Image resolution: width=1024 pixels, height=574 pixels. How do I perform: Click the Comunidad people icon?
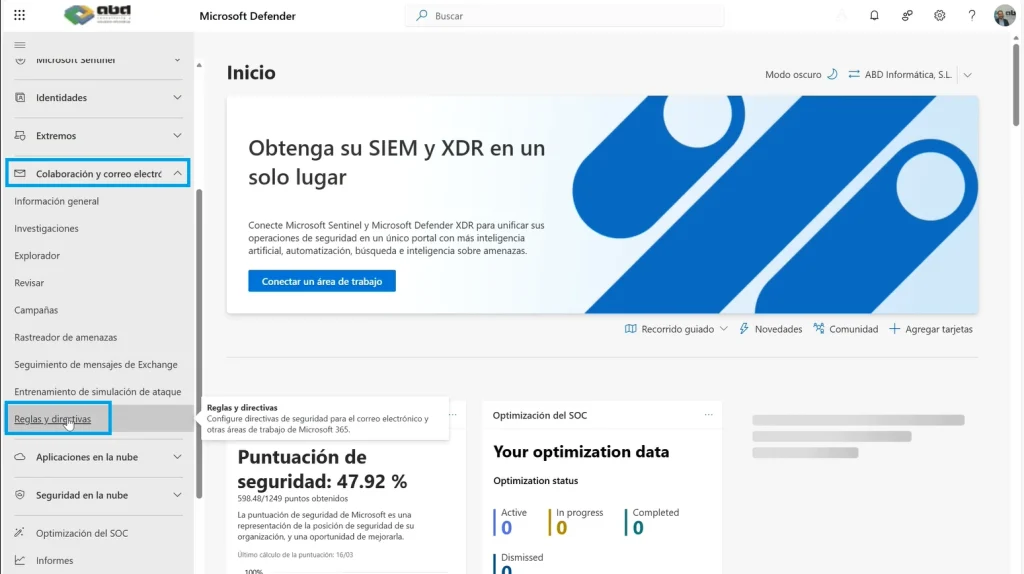pyautogui.click(x=818, y=328)
